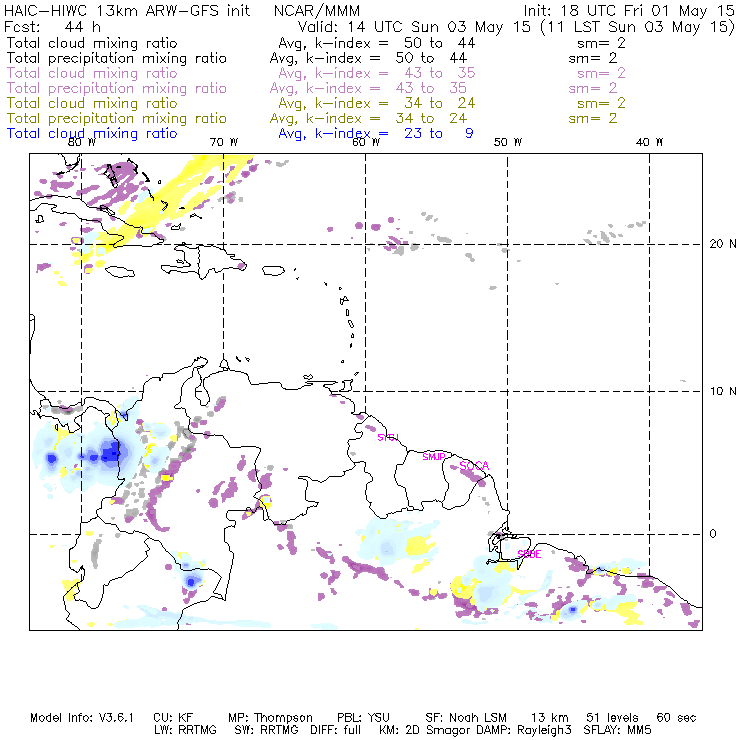Select the purple 'Total cloud mixing ratio' legend line
740x740 pixels.
(x=92, y=73)
